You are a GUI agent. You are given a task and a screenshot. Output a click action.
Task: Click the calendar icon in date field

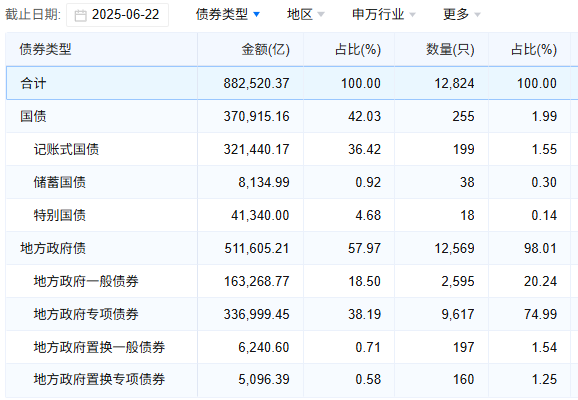pyautogui.click(x=80, y=15)
